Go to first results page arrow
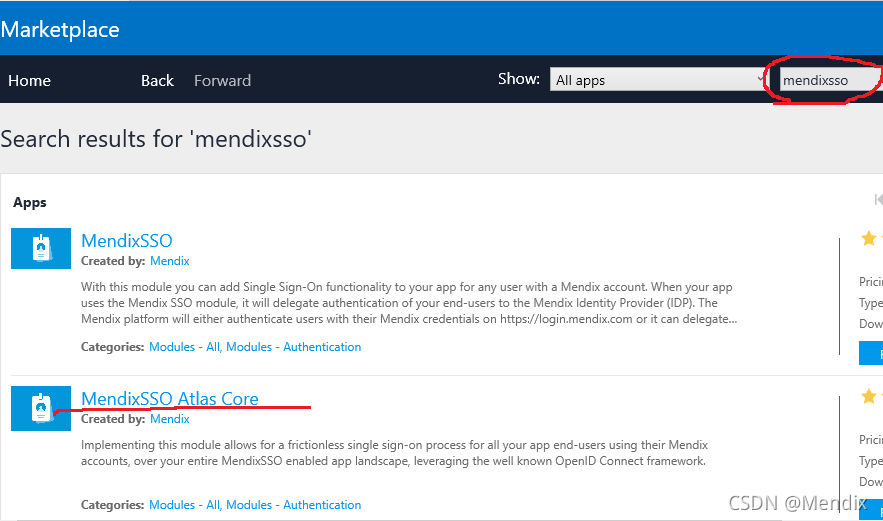Viewport: 883px width, 521px height. 878,199
